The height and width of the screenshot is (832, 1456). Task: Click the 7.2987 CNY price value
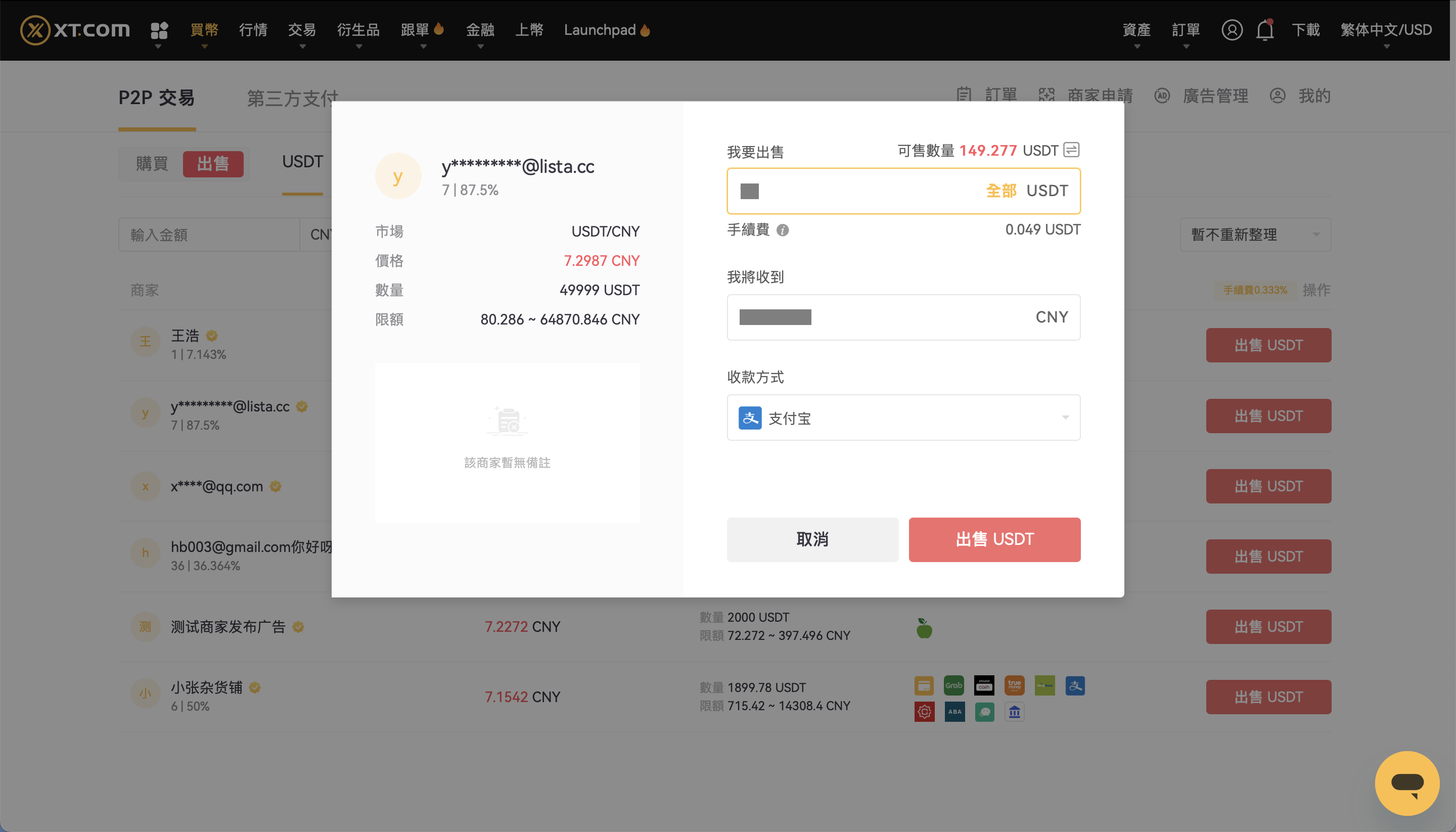pyautogui.click(x=601, y=261)
